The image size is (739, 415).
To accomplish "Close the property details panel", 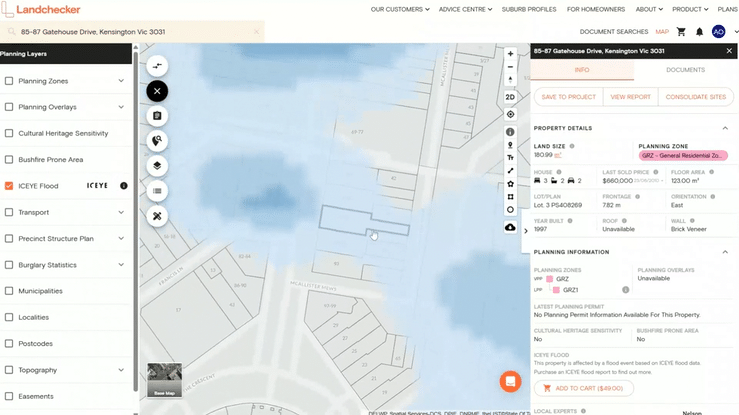I will tap(729, 51).
